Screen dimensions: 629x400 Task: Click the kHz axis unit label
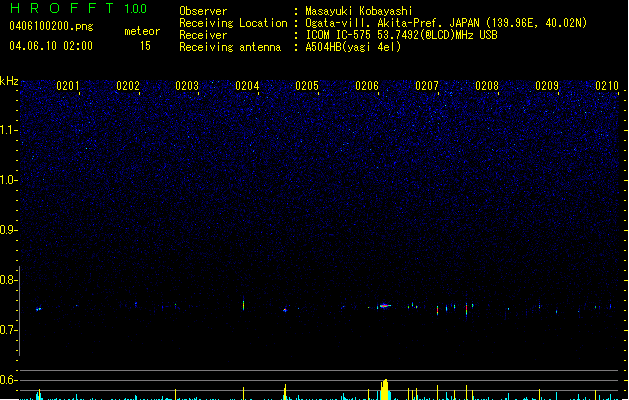[9, 81]
